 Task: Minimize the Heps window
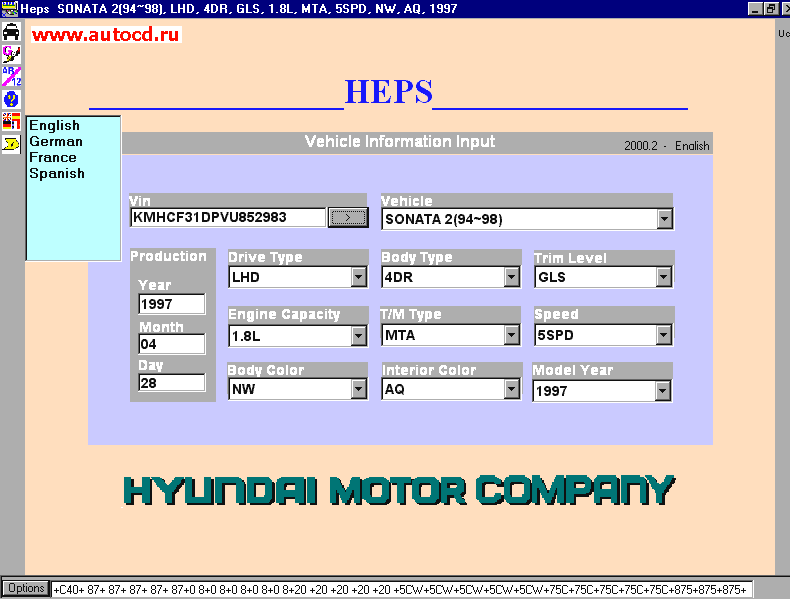754,9
